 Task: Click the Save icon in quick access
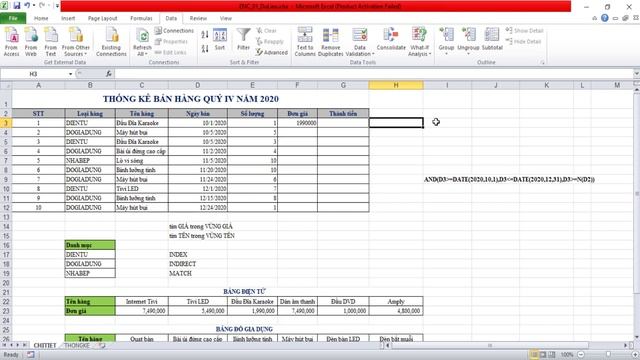pyautogui.click(x=17, y=6)
